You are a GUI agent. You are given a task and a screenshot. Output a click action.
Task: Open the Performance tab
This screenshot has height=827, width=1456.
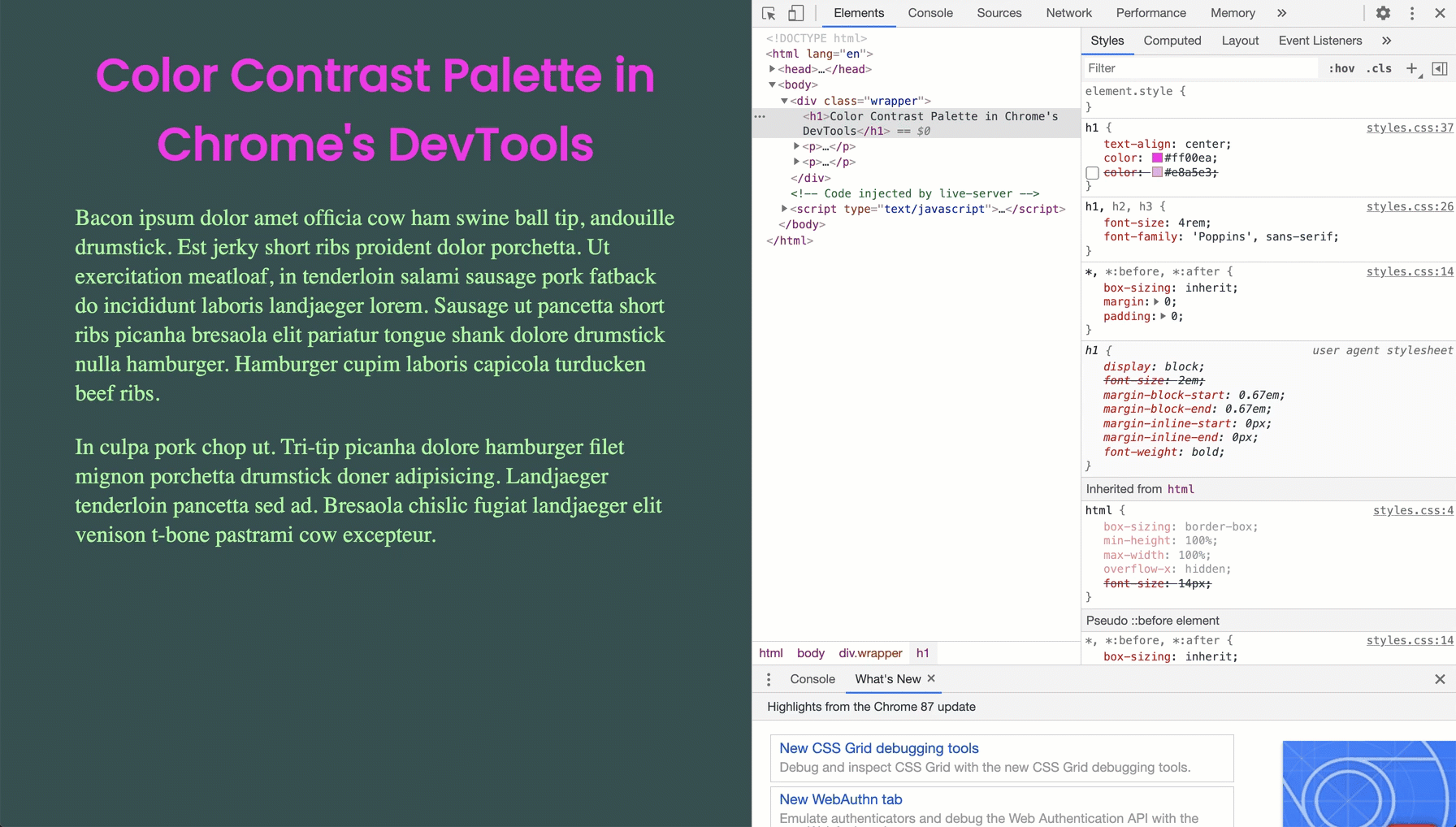click(1150, 13)
